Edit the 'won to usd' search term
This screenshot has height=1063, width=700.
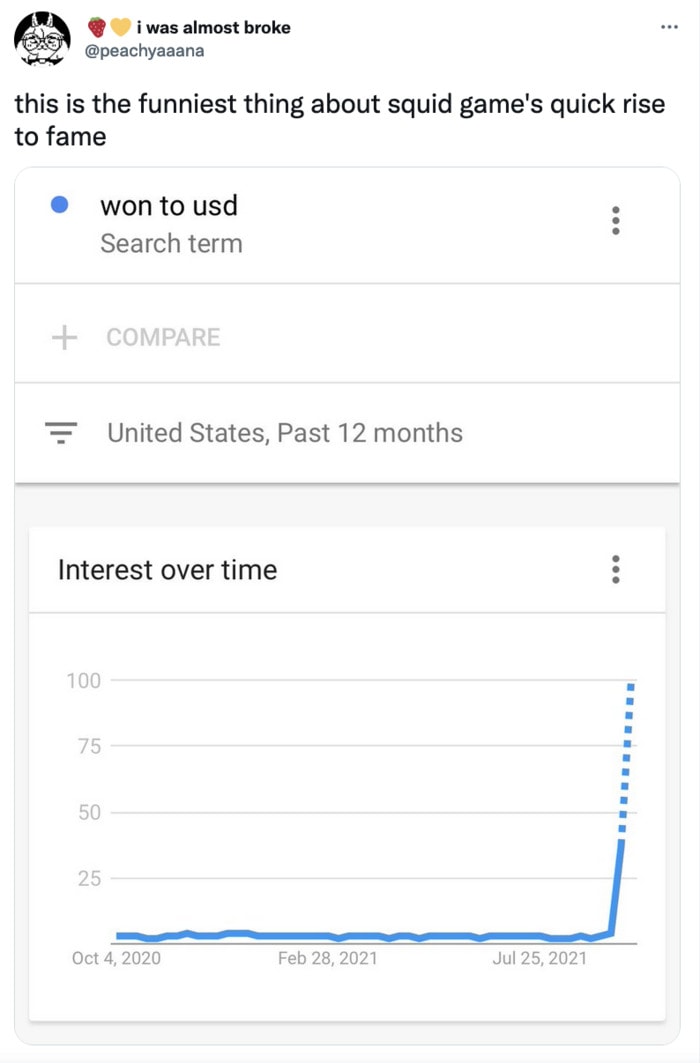(x=169, y=205)
